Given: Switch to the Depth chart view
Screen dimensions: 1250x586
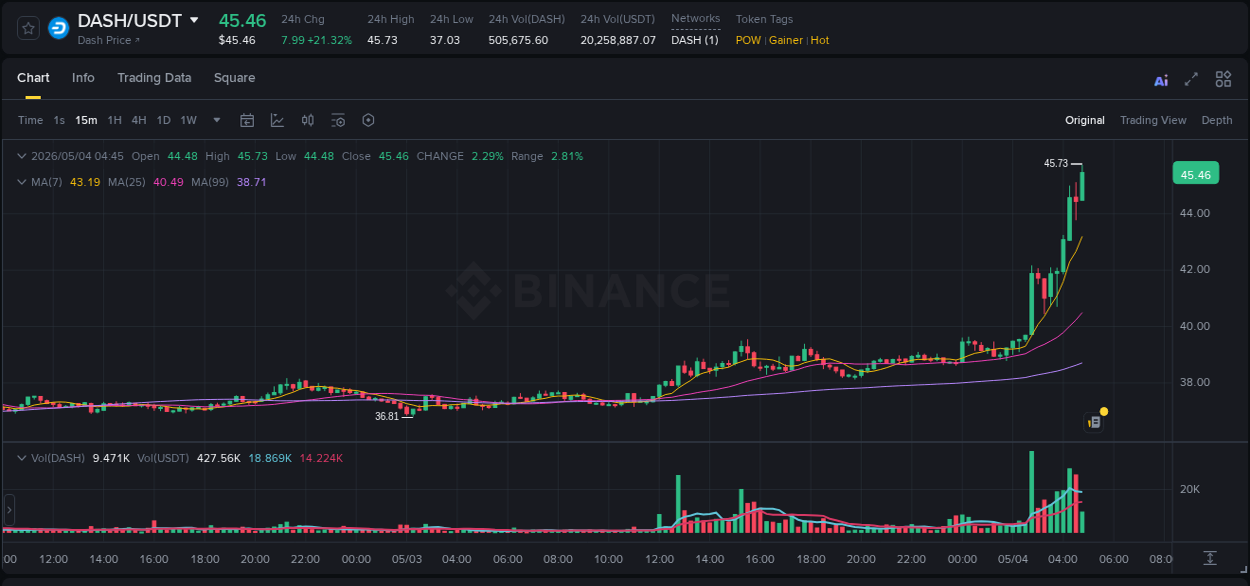Looking at the screenshot, I should pos(1217,120).
